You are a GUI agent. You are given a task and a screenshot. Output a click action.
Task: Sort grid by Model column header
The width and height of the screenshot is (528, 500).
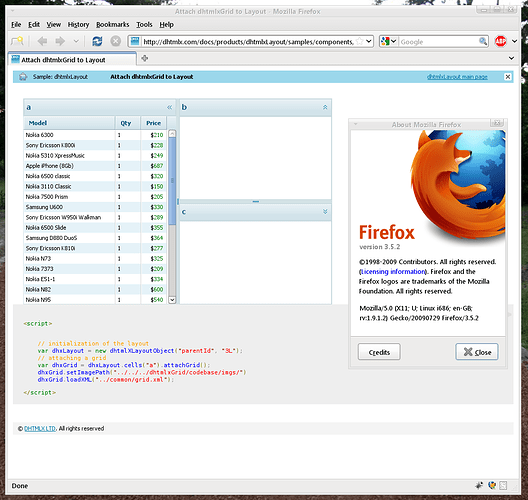69,123
